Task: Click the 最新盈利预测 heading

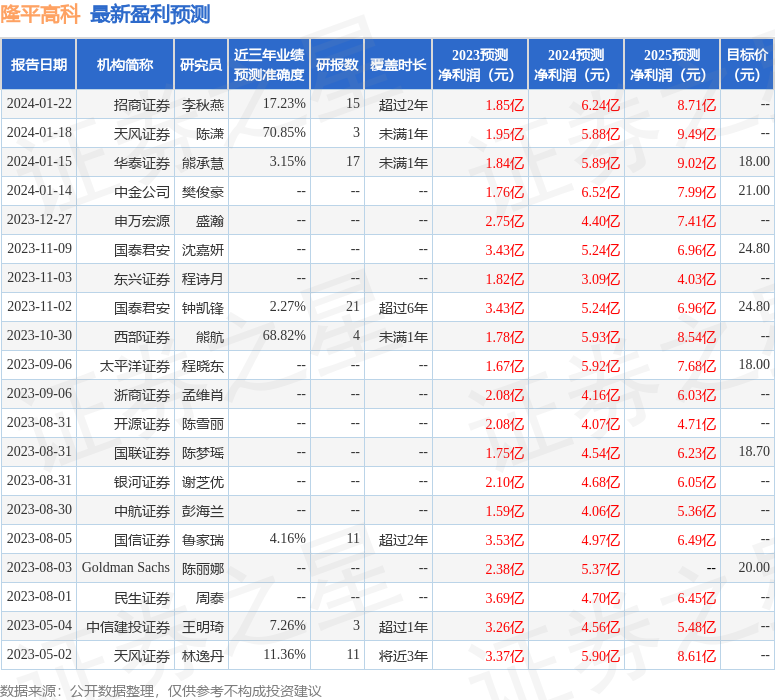Action: pyautogui.click(x=150, y=14)
